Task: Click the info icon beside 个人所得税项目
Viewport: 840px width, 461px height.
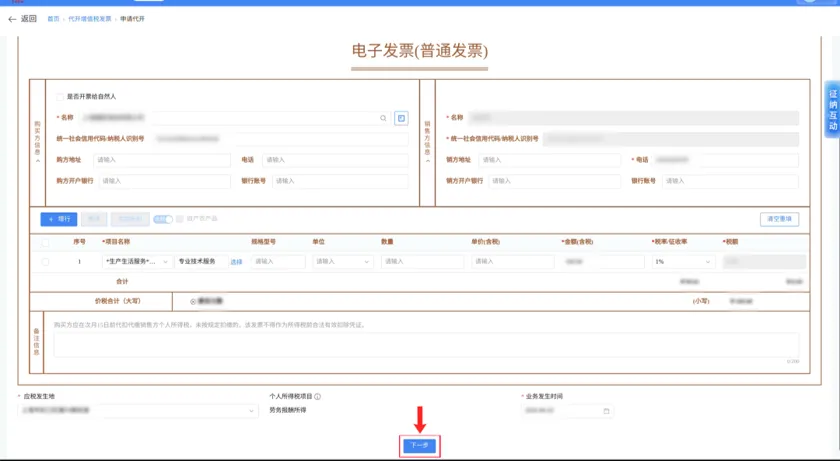Action: pos(318,397)
